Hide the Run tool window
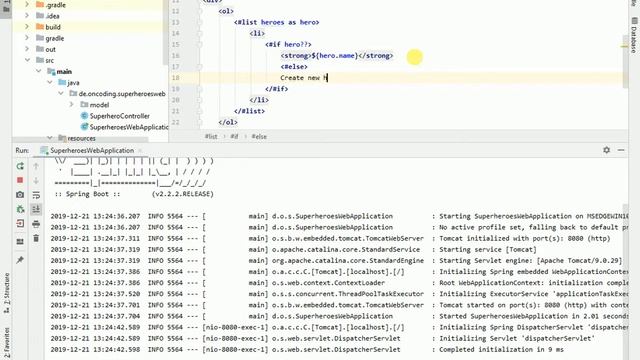 [x=621, y=150]
